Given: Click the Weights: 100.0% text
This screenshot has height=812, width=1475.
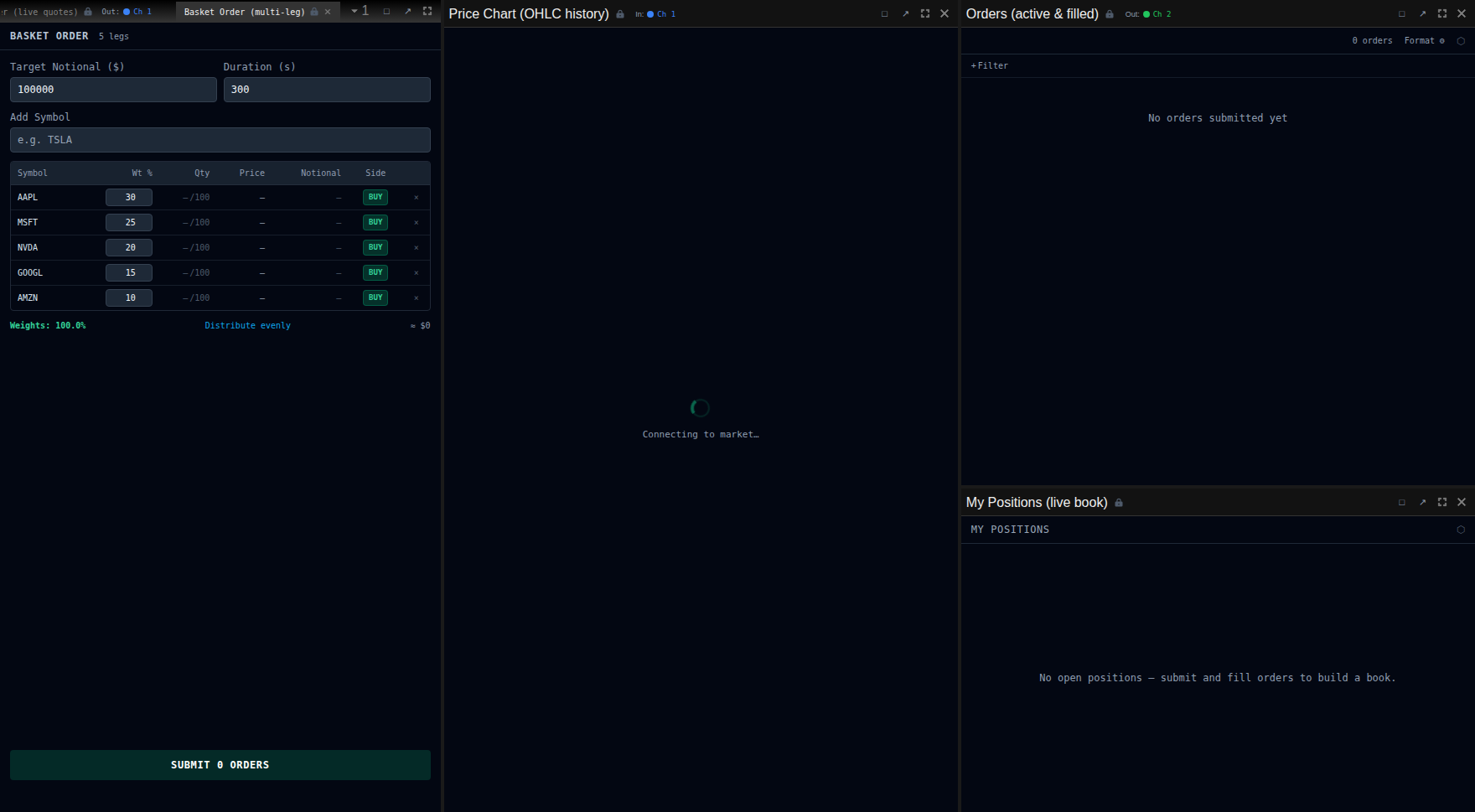Looking at the screenshot, I should 48,325.
